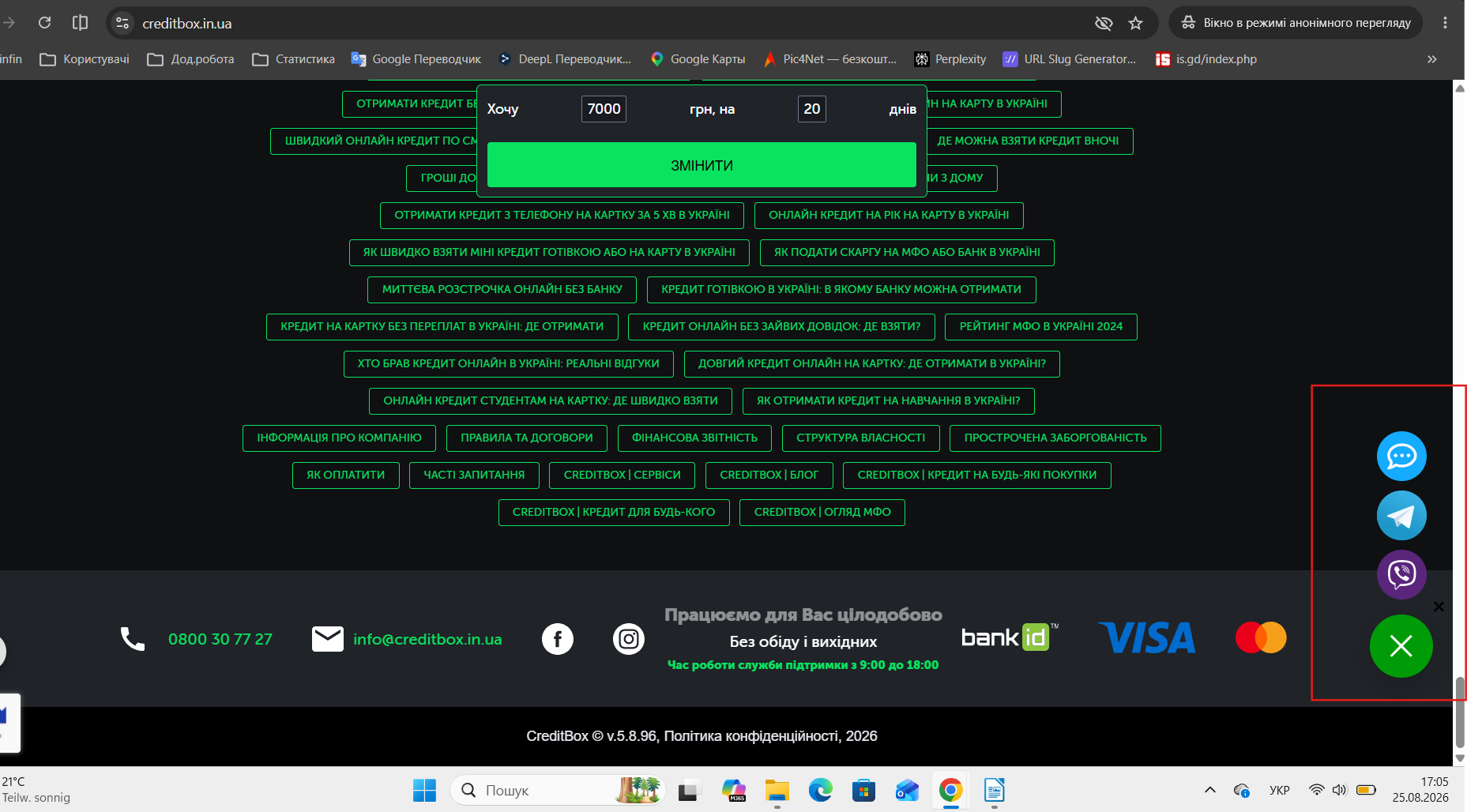Open CREDITBOX | БЛОГ link
Viewport: 1467px width, 812px height.
(769, 476)
